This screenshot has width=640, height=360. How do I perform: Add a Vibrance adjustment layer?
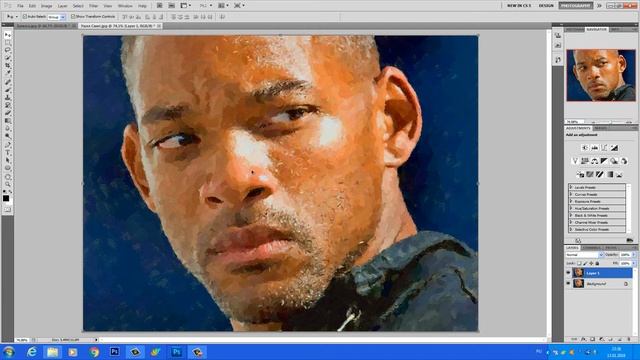point(575,161)
